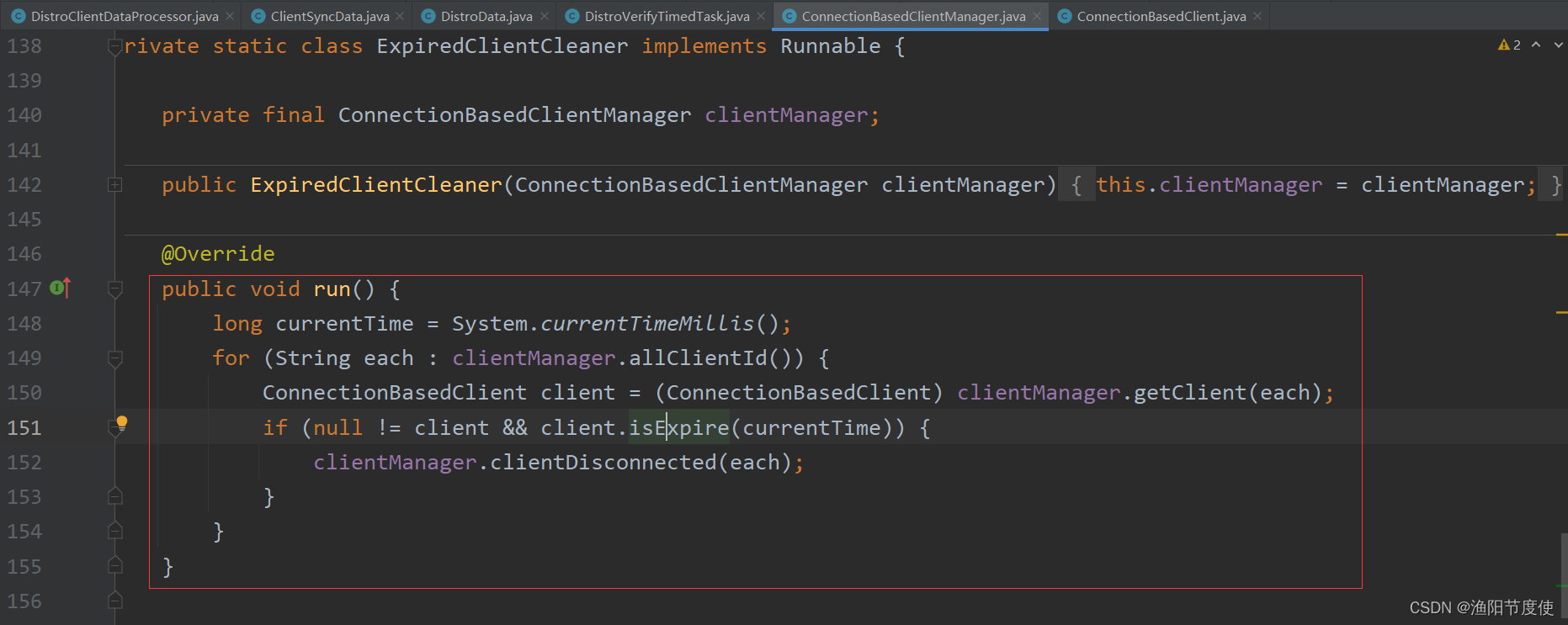Go to next highlighted problem arrow
The width and height of the screenshot is (1568, 625).
point(1558,45)
